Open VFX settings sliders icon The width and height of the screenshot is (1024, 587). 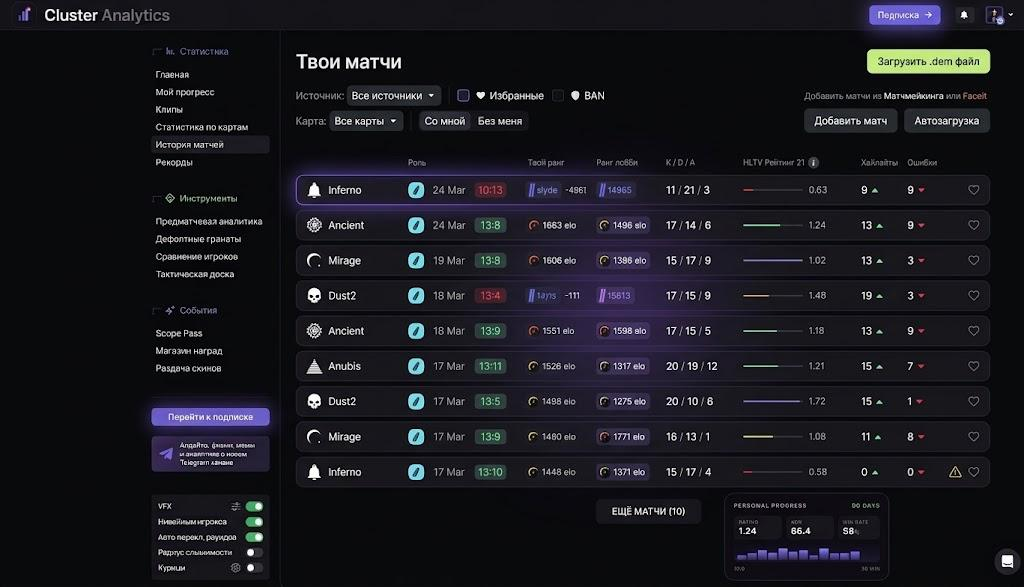click(236, 506)
